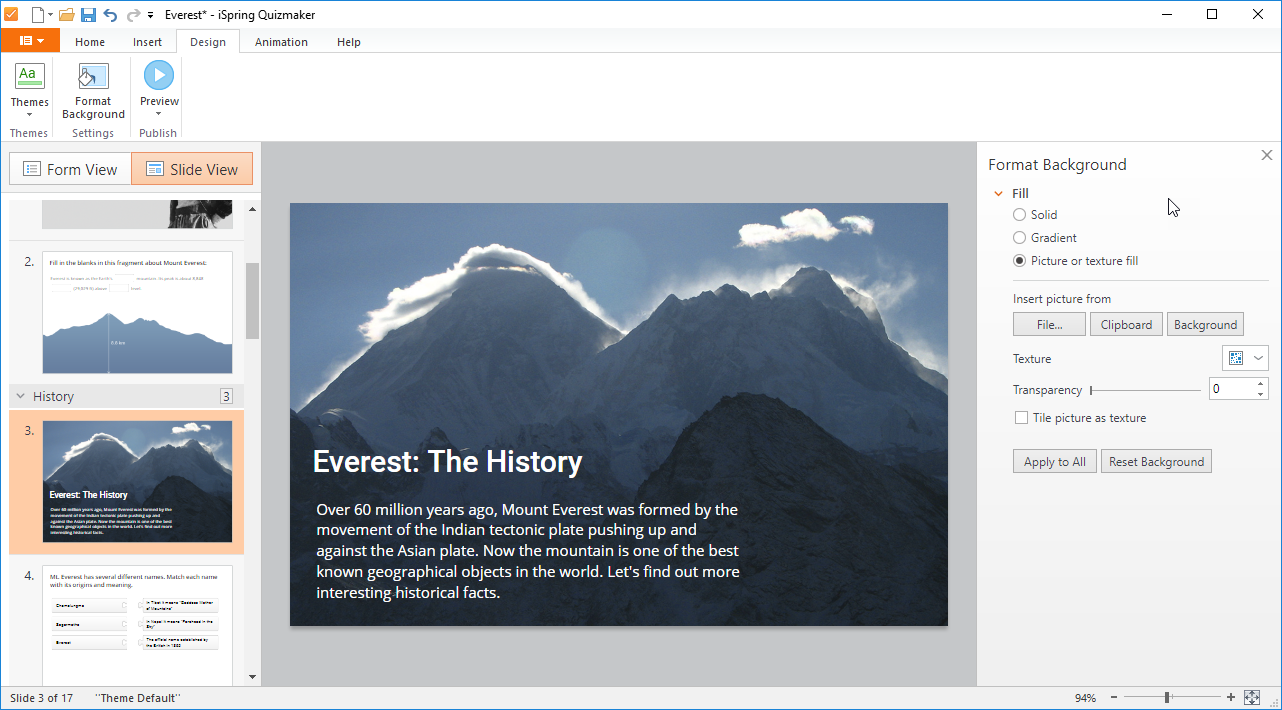
Task: Enable Tile picture as texture
Action: tap(1021, 418)
